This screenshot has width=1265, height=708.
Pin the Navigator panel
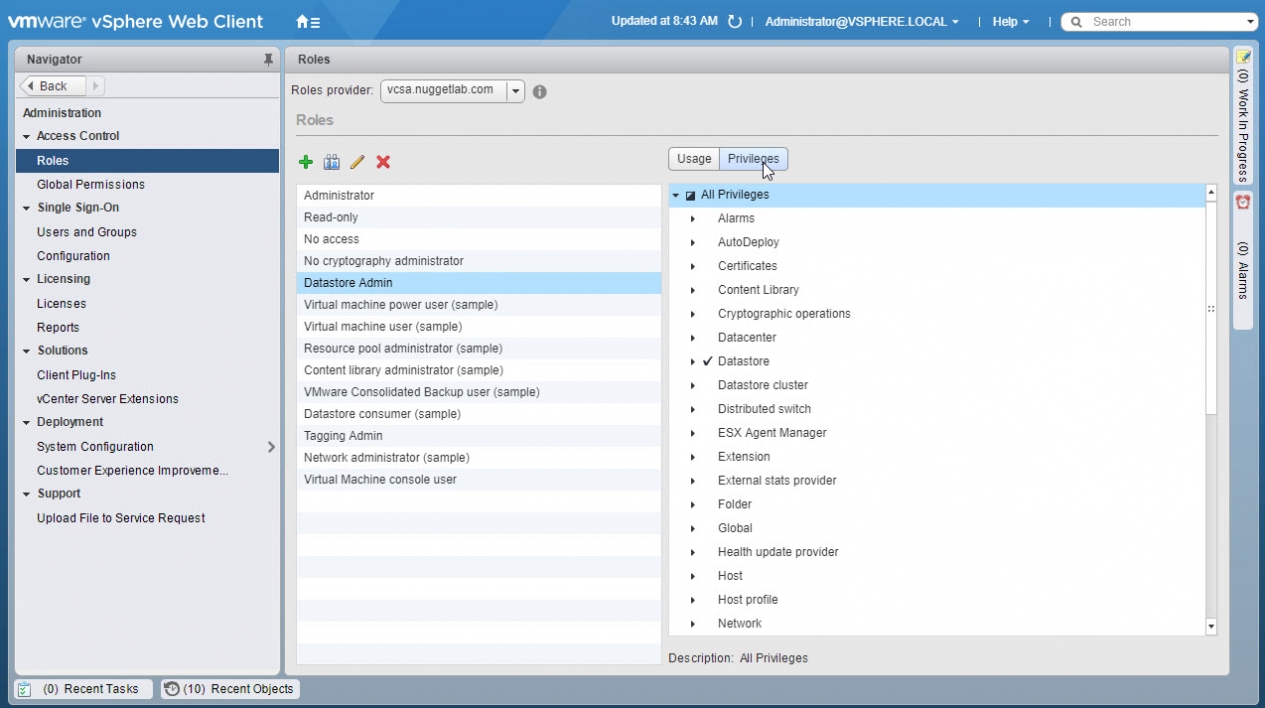click(268, 60)
